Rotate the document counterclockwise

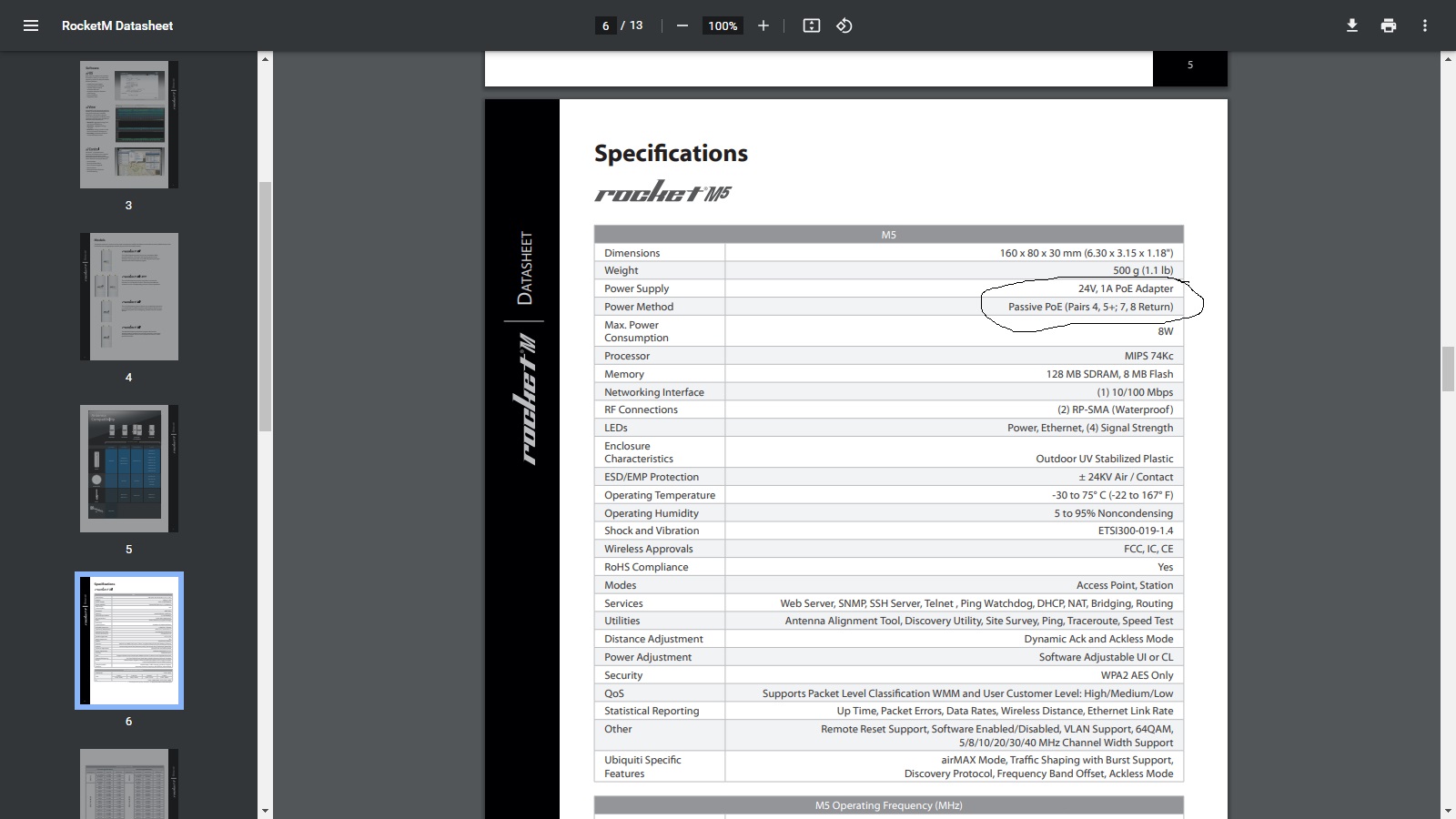point(844,25)
